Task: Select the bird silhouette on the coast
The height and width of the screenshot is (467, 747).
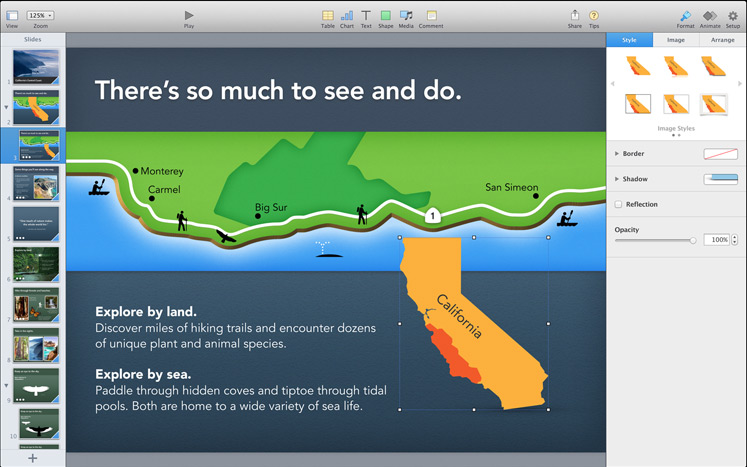Action: 225,236
